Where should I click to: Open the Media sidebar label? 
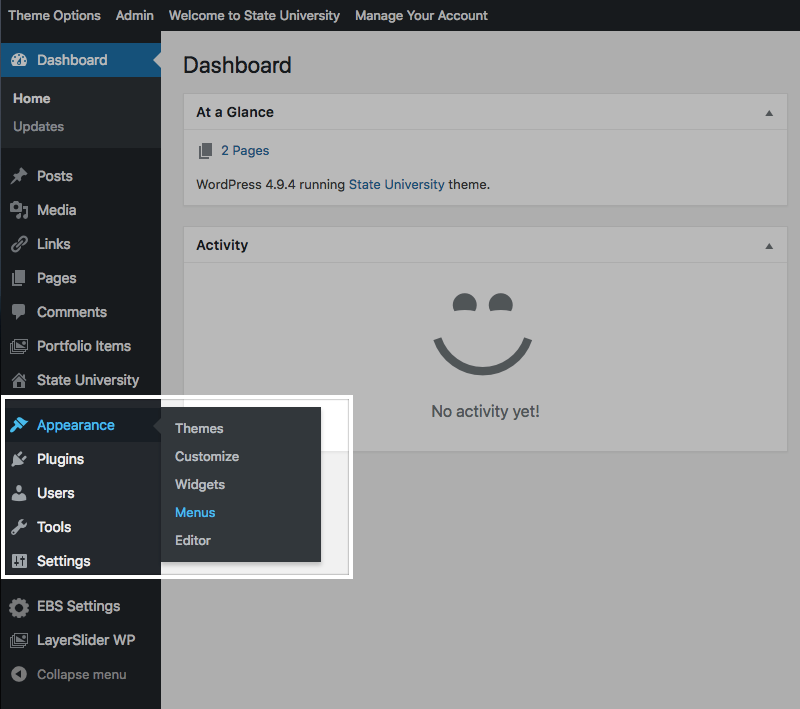pyautogui.click(x=56, y=210)
